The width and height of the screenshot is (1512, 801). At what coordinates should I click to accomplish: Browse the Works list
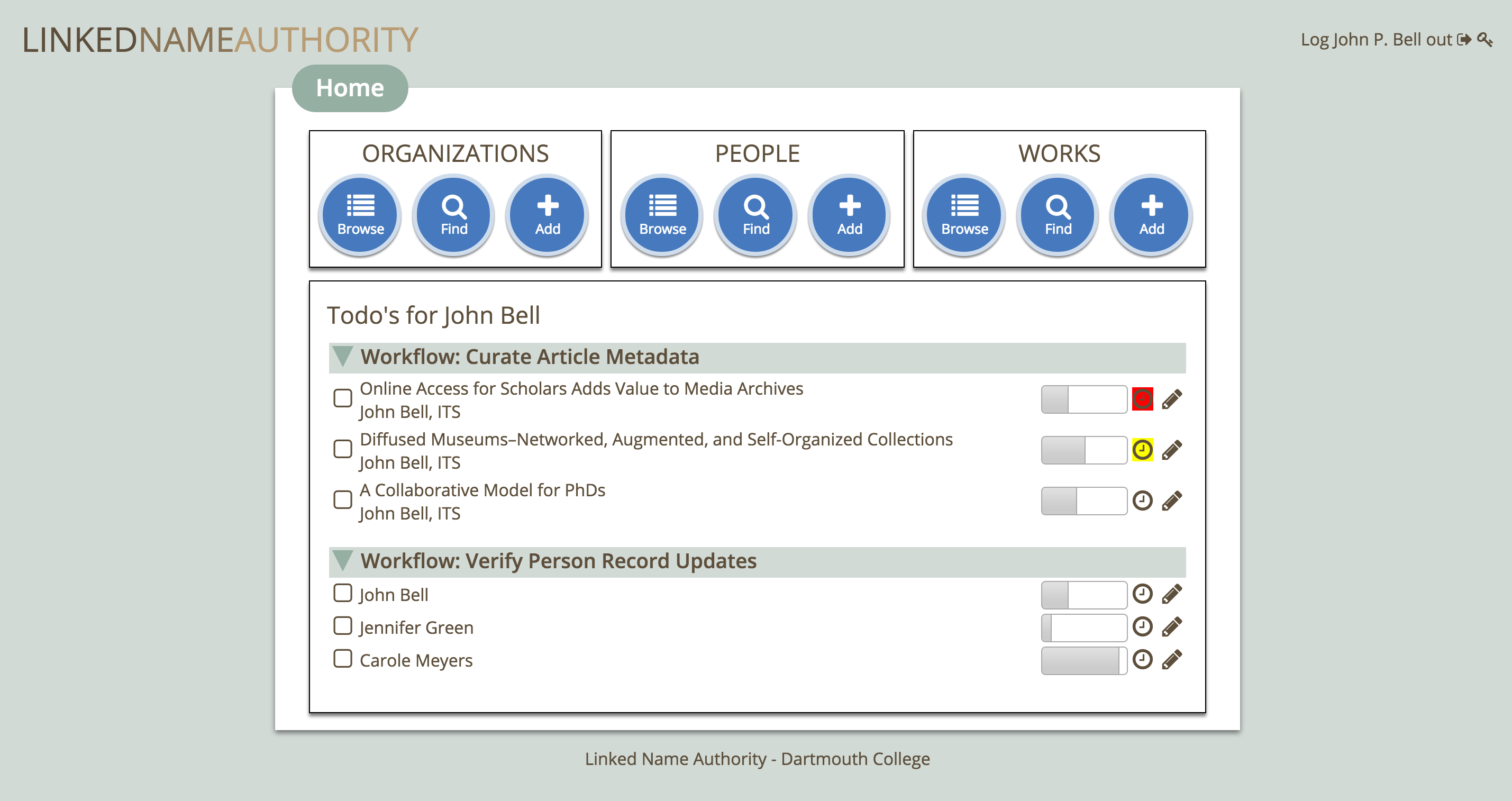pyautogui.click(x=964, y=215)
